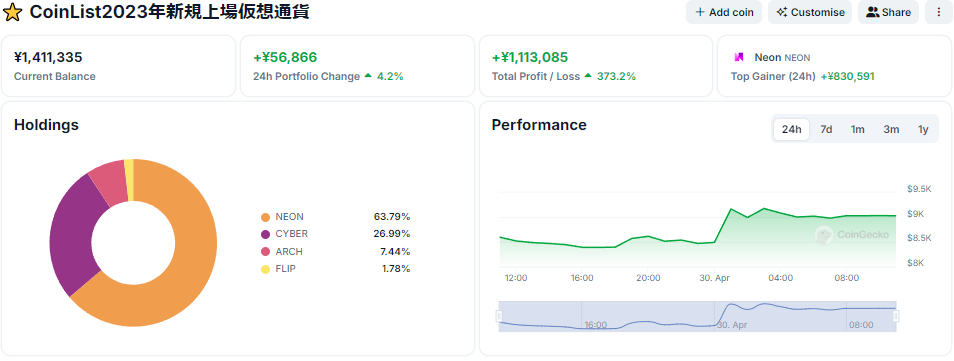Screen dimensions: 954x361
Task: Open the Customise options
Action: click(x=810, y=12)
